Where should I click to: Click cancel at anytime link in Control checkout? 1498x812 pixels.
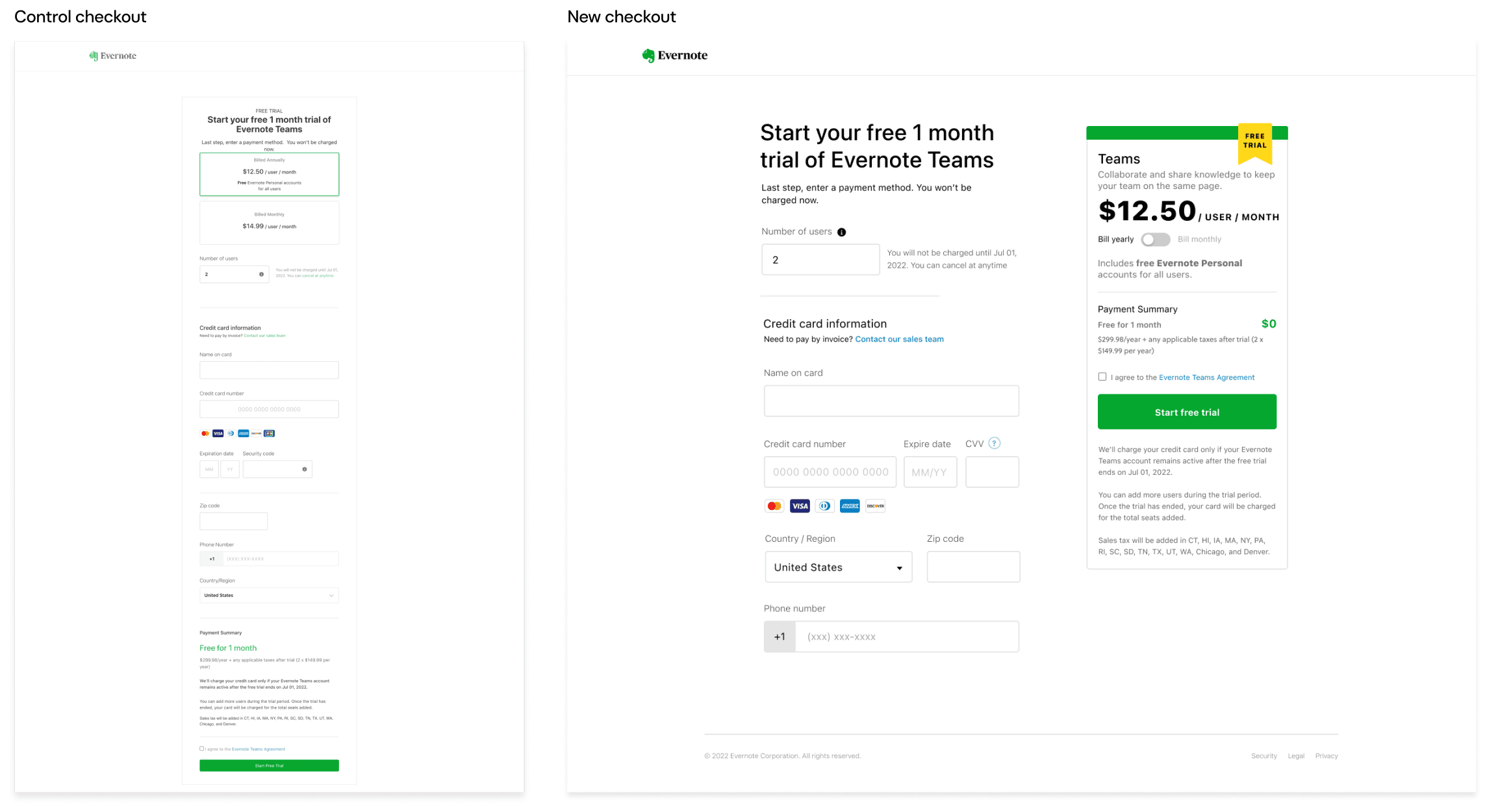(x=318, y=275)
